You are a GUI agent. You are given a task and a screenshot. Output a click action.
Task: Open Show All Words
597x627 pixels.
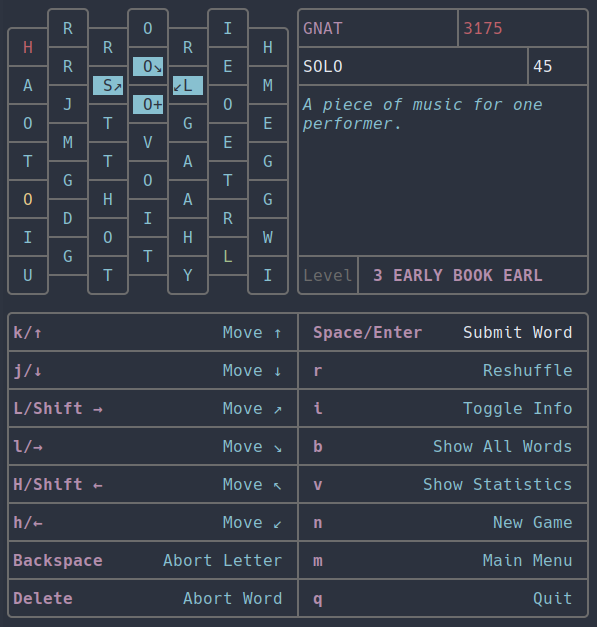point(443,446)
